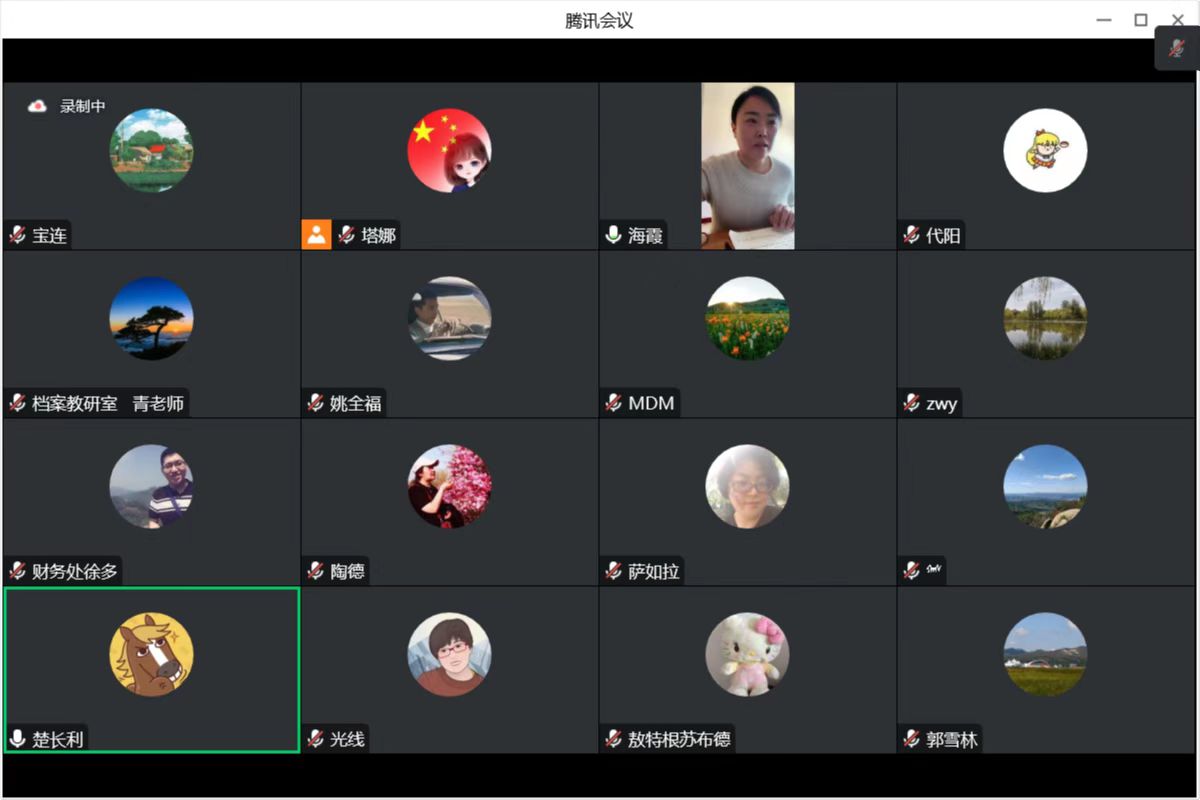Click the active microphone icon beside 海霞
Image resolution: width=1200 pixels, height=800 pixels.
point(613,236)
